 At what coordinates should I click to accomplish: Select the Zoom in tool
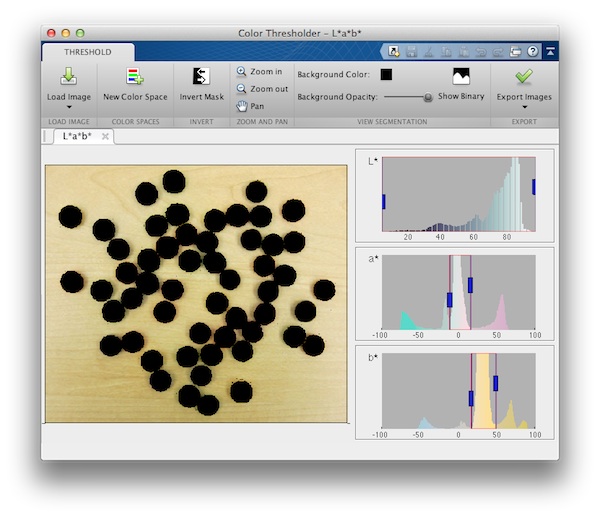point(259,72)
